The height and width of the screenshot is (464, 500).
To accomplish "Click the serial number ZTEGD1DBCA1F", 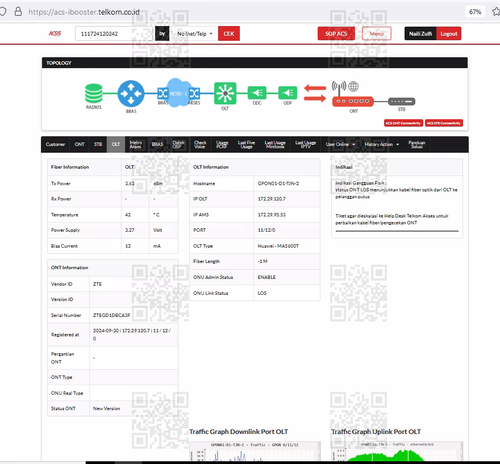I will coord(111,315).
